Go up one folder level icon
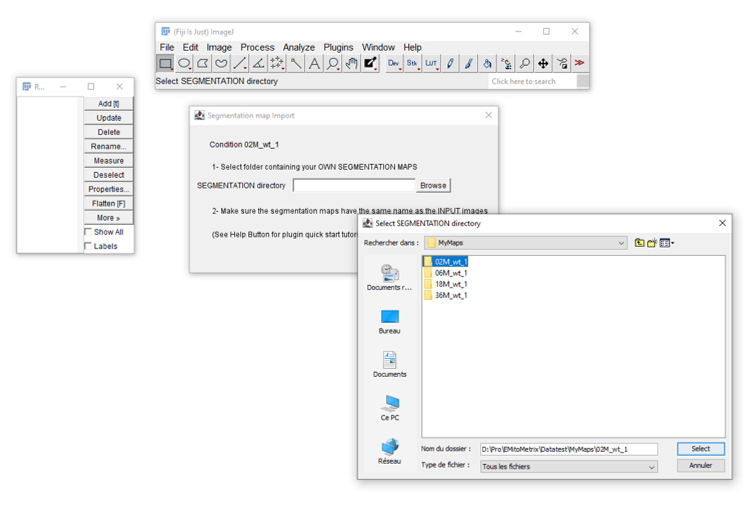This screenshot has height=515, width=750. tap(639, 242)
